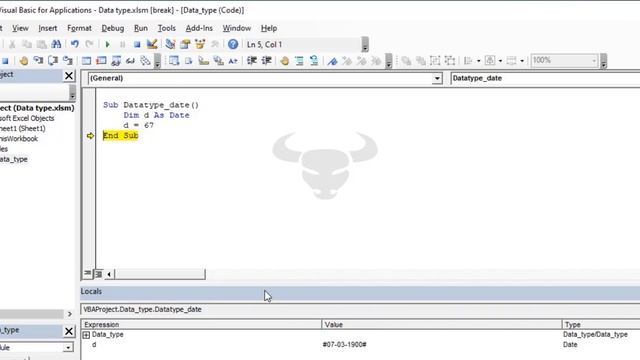Open the View menu

[x=20, y=28]
